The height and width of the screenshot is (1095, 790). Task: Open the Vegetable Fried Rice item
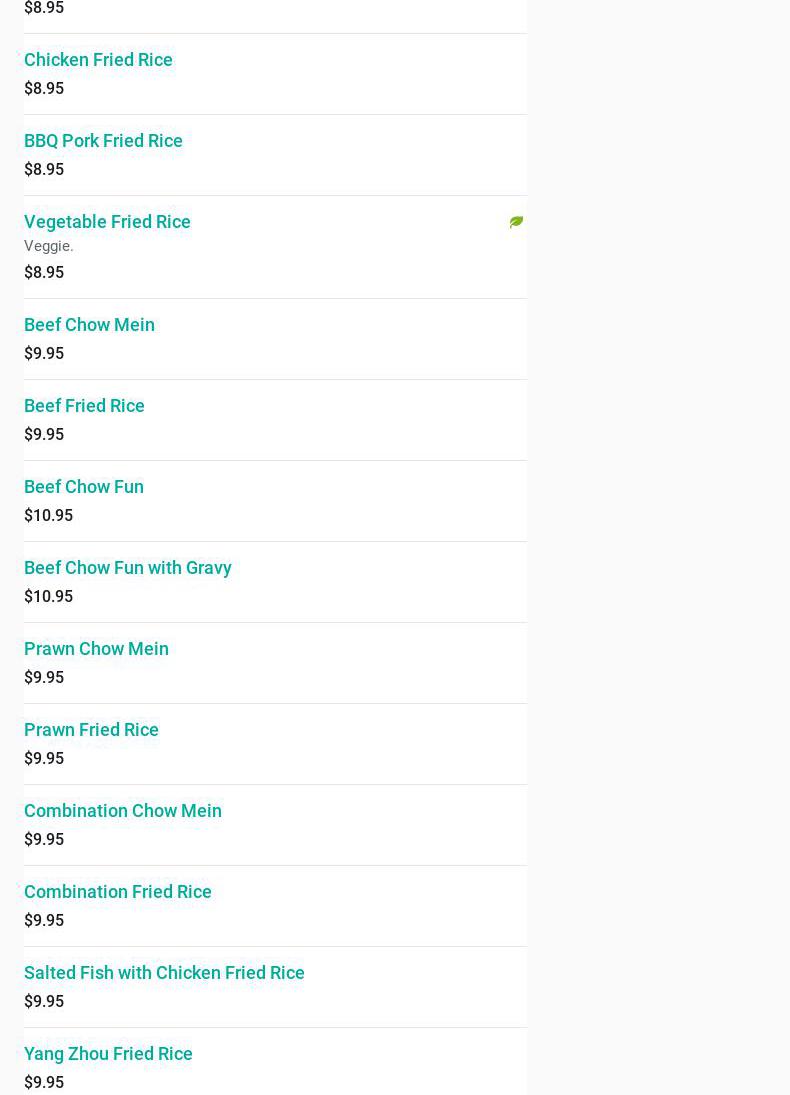coord(107,222)
